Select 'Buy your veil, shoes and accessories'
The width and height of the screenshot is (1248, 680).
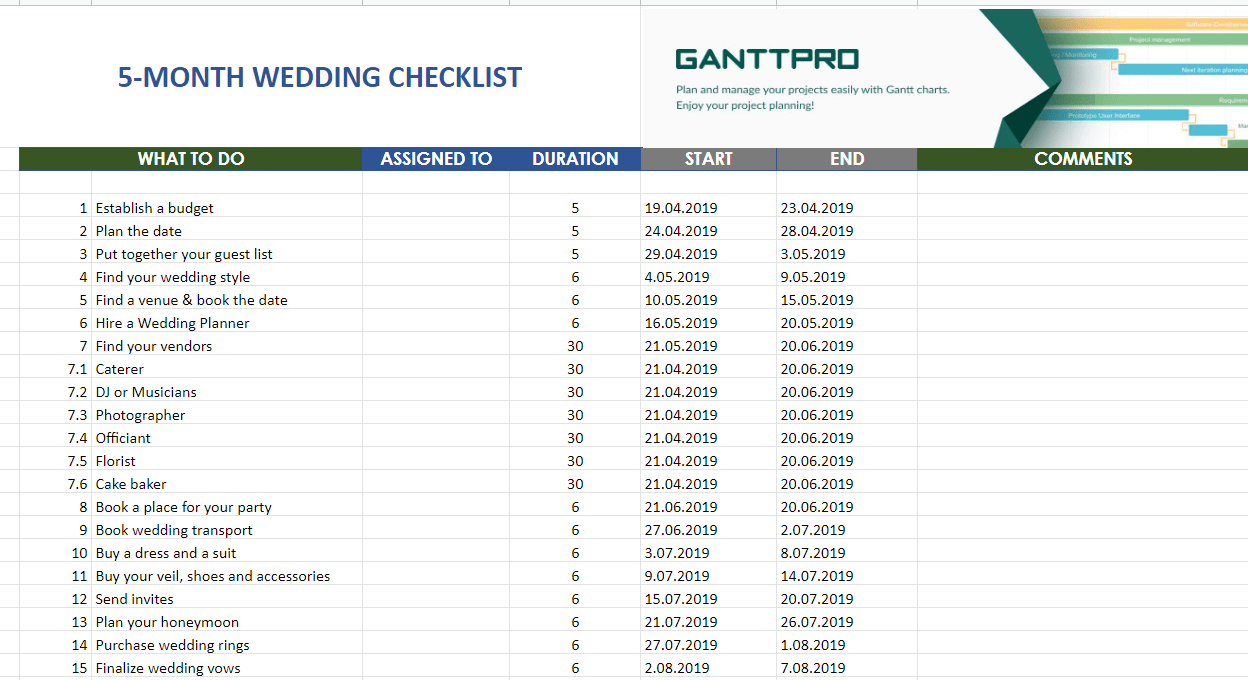(x=227, y=576)
